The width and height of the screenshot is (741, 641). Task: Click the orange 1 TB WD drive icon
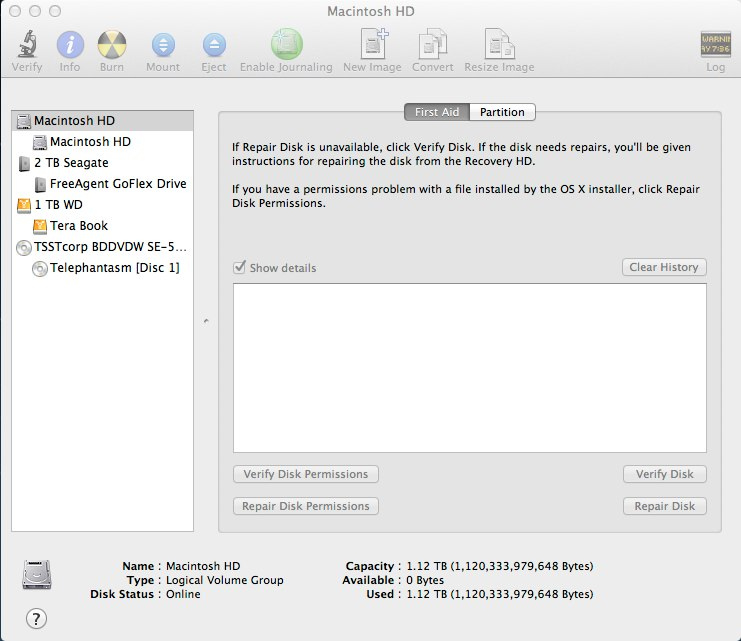tap(24, 205)
